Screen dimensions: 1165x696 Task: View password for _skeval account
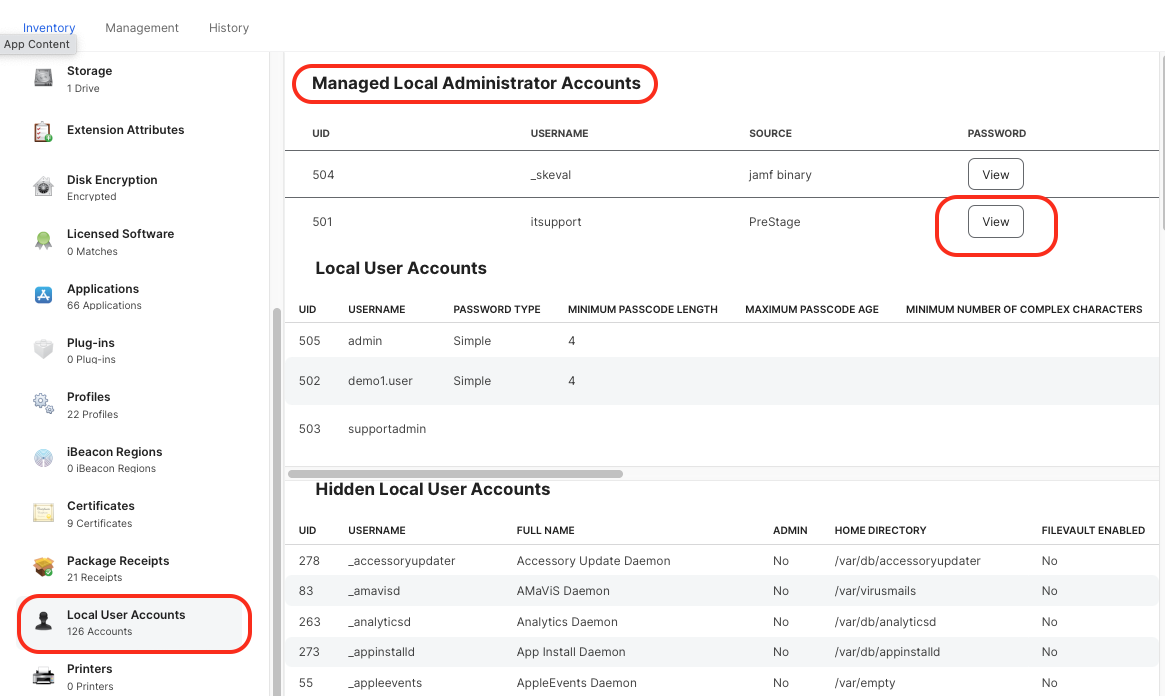pyautogui.click(x=996, y=175)
